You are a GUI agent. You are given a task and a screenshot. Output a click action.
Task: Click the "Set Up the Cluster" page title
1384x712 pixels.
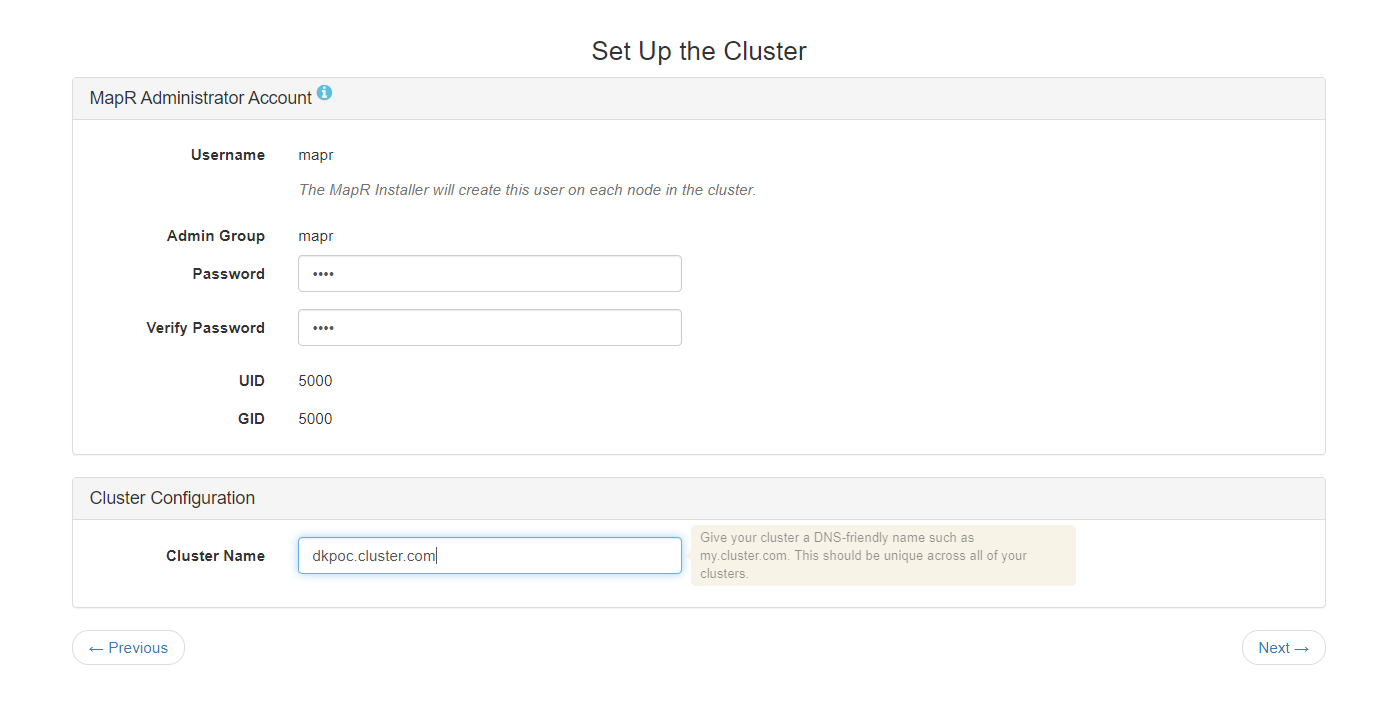click(x=699, y=51)
